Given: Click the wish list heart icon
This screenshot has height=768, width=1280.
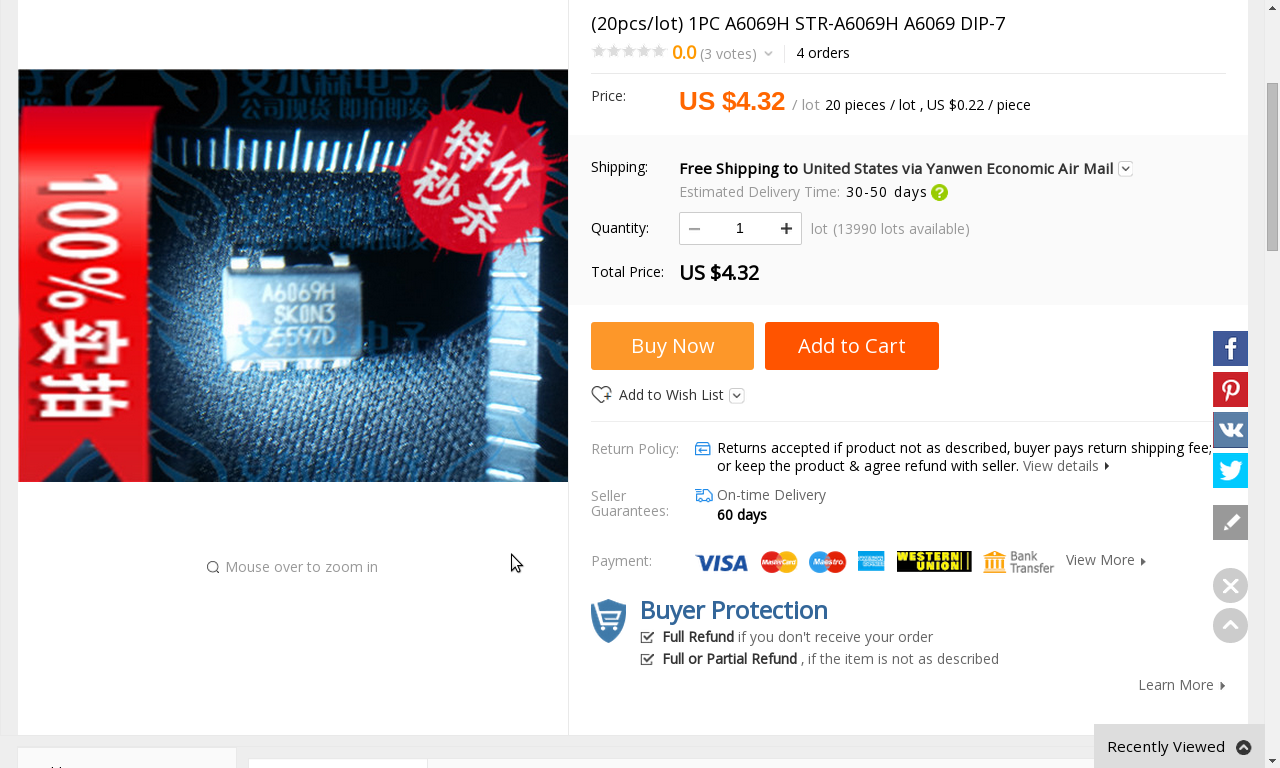Looking at the screenshot, I should (x=601, y=395).
